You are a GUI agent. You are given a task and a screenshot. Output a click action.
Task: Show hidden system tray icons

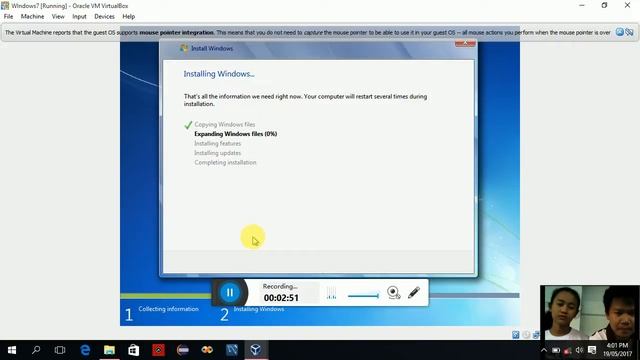tap(544, 350)
